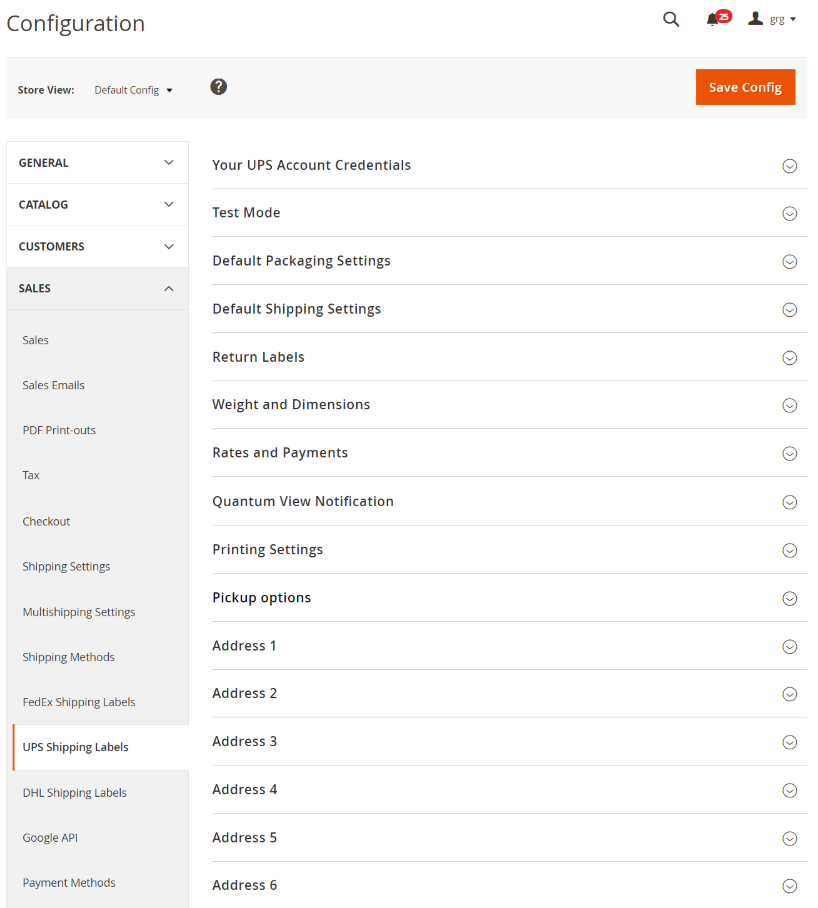
Task: Open the search magnifier icon
Action: (670, 20)
